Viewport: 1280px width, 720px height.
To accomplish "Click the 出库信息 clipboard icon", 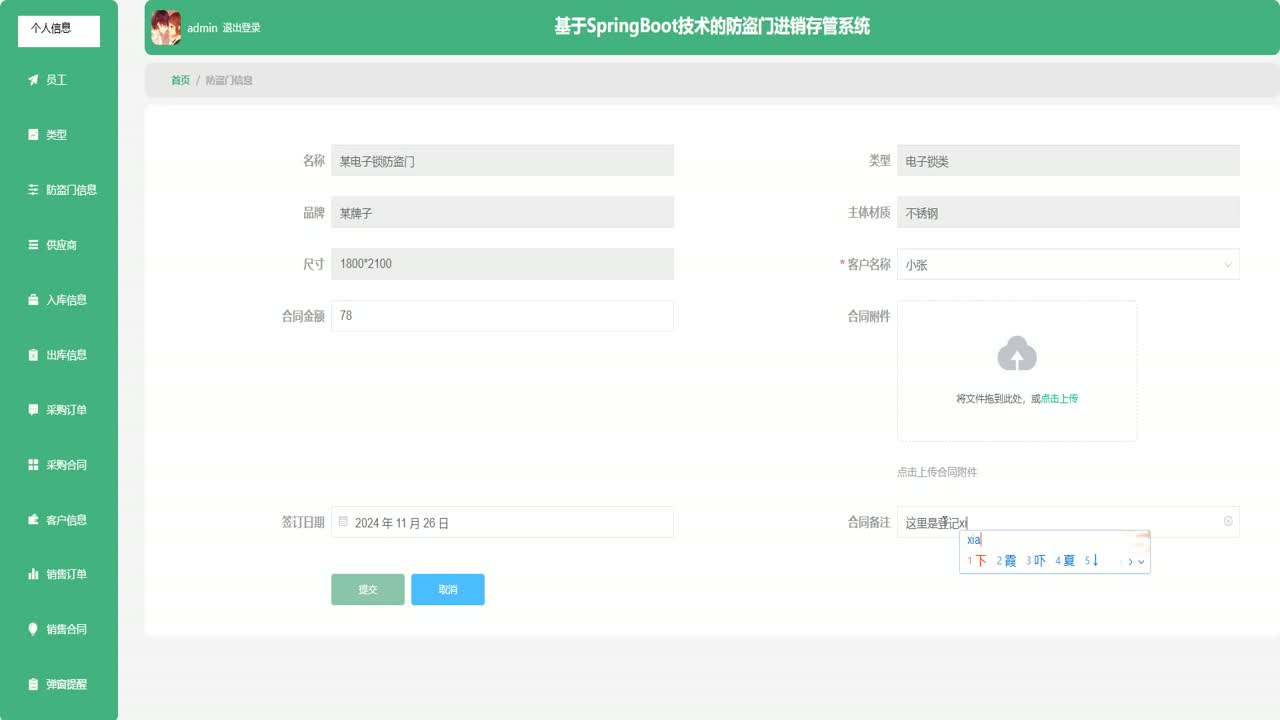I will (x=33, y=355).
